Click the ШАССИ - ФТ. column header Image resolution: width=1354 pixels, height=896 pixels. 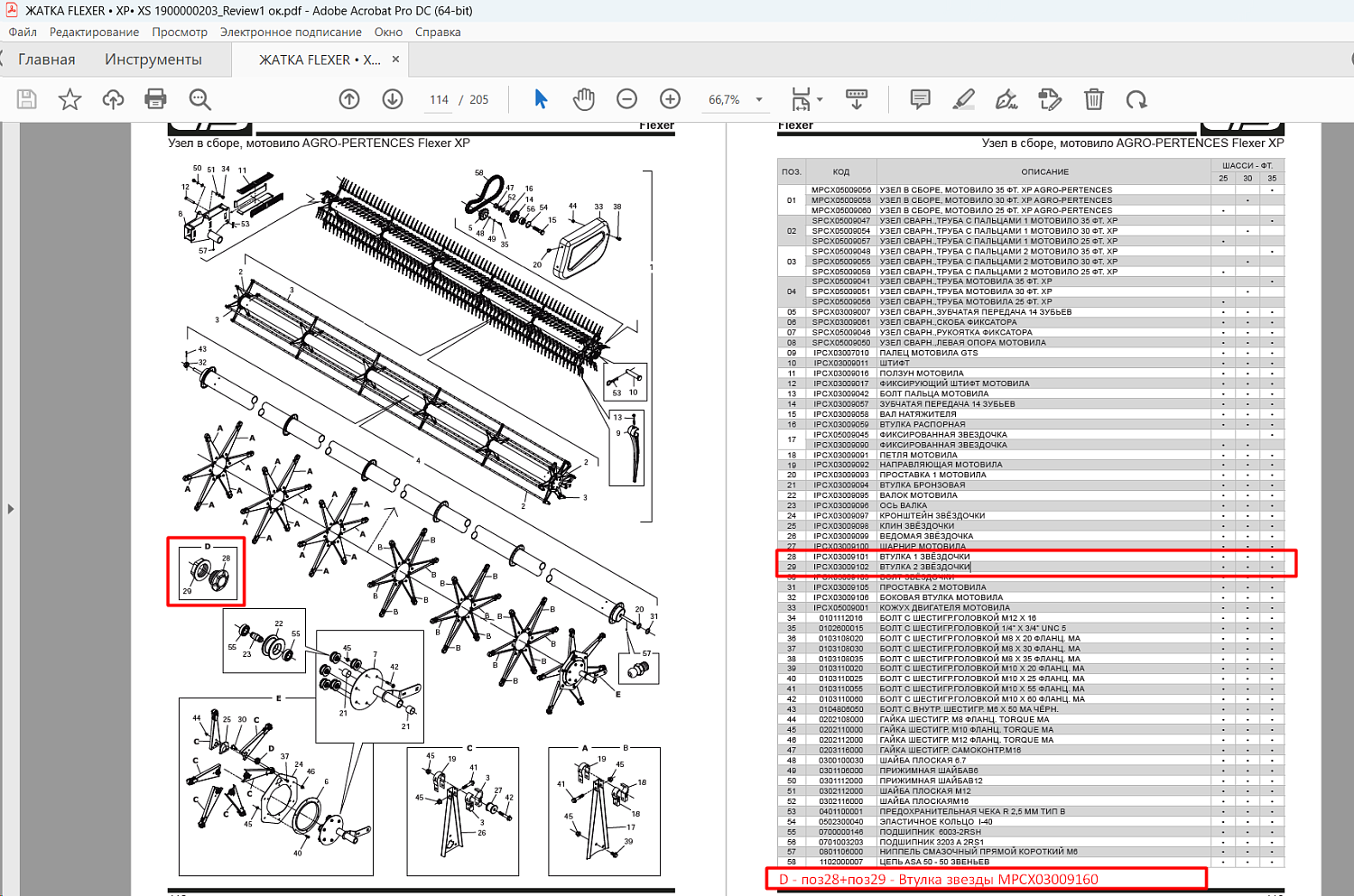[x=1247, y=165]
